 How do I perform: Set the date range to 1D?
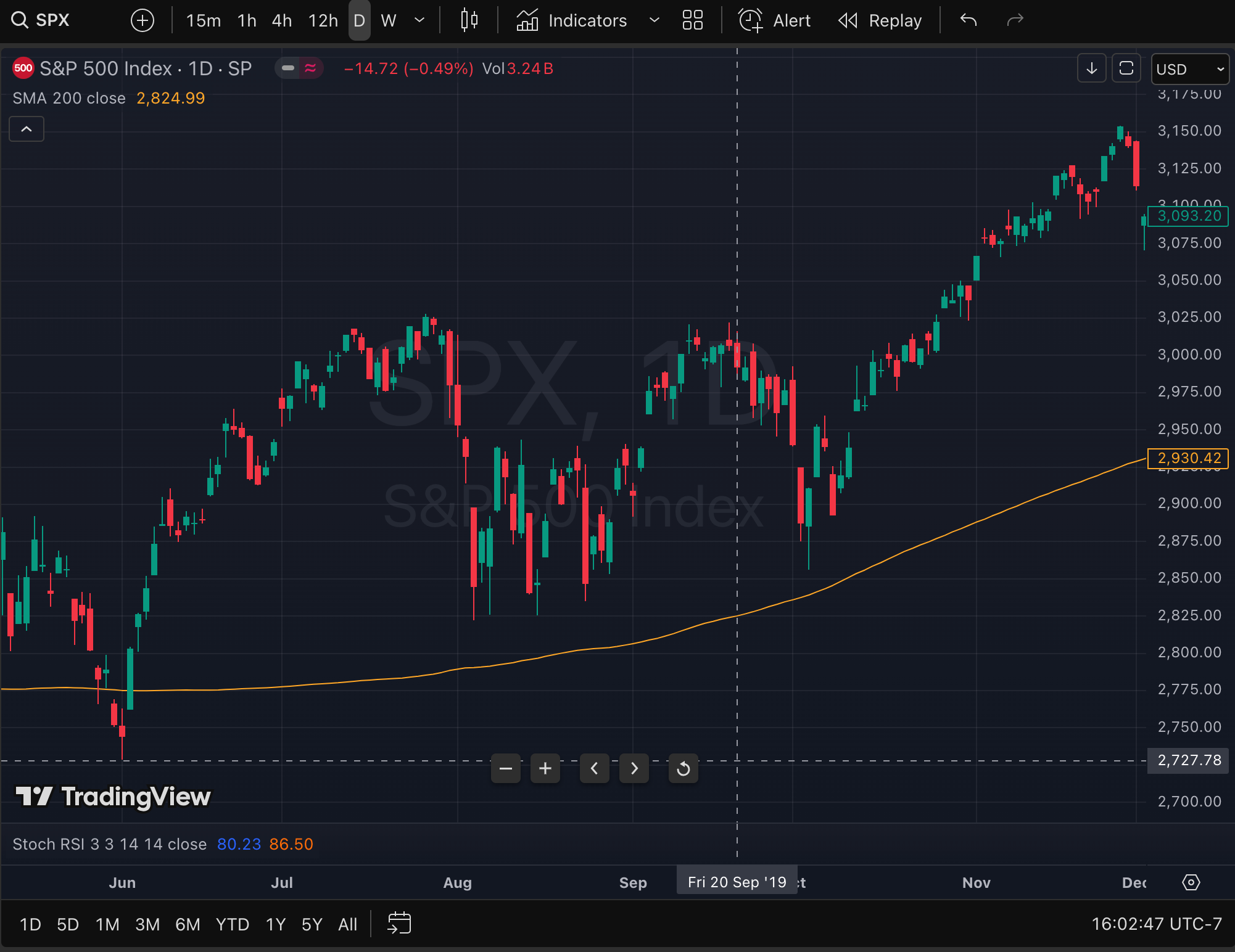(x=30, y=924)
